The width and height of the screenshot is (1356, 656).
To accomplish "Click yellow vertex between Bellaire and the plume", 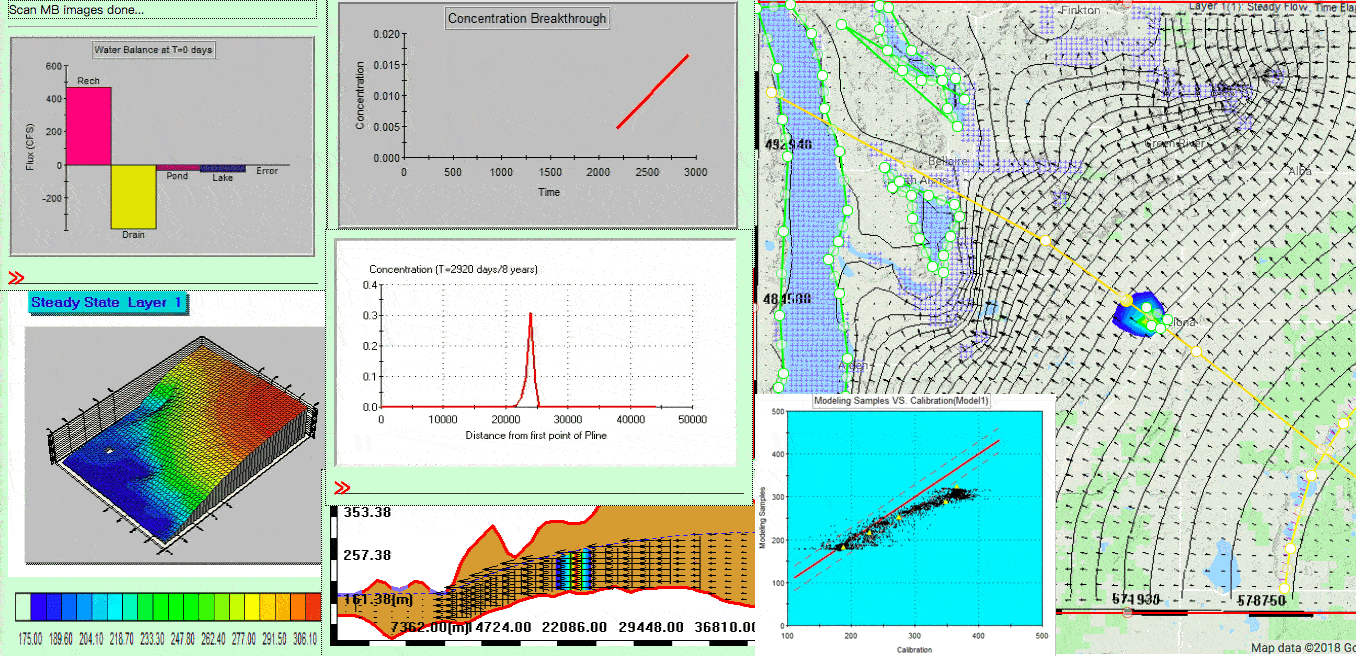I will [x=1045, y=241].
